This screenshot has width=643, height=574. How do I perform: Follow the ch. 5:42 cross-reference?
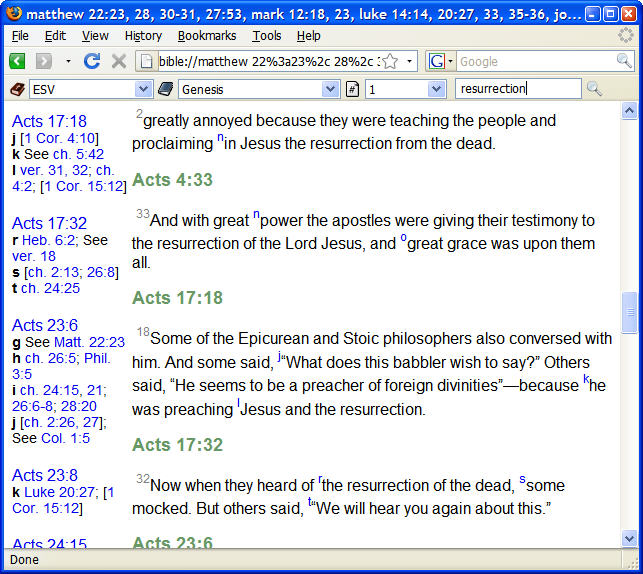point(78,154)
